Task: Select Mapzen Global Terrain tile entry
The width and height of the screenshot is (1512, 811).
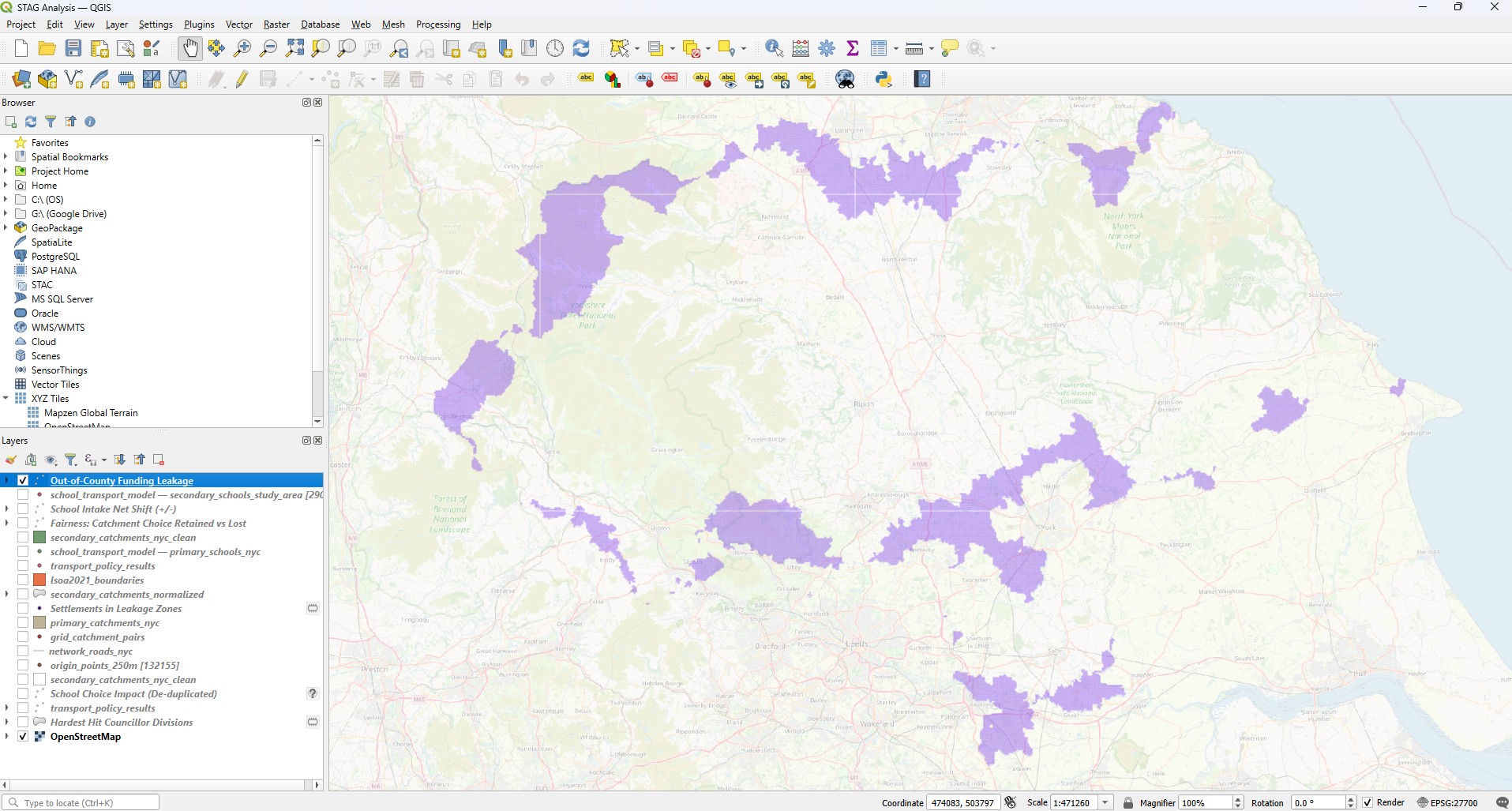Action: [x=91, y=413]
